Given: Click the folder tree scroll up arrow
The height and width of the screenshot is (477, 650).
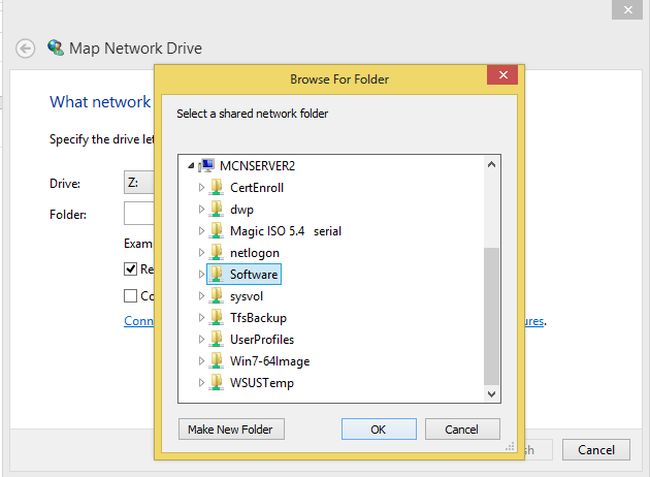Looking at the screenshot, I should click(x=492, y=165).
